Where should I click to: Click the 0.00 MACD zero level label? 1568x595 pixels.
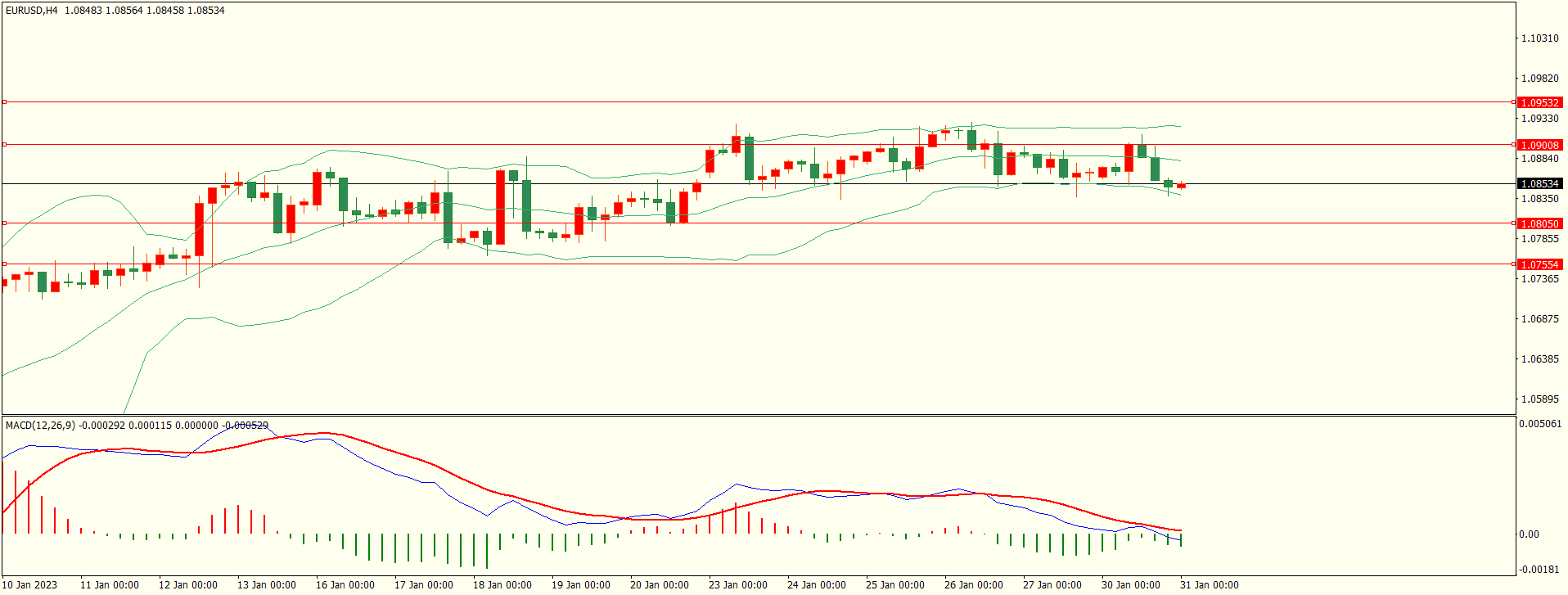pyautogui.click(x=1529, y=534)
